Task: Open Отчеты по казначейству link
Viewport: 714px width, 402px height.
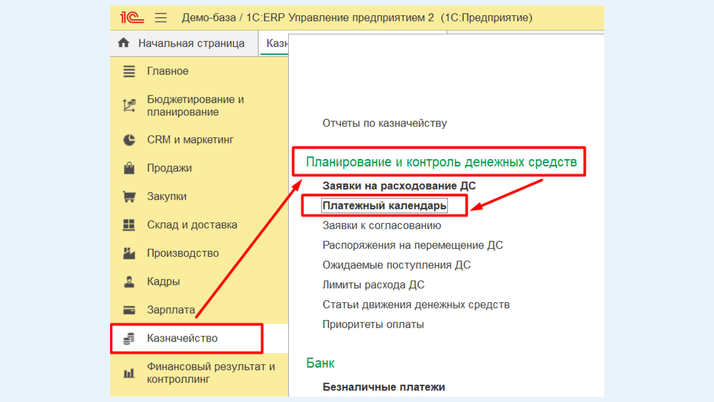Action: [384, 123]
